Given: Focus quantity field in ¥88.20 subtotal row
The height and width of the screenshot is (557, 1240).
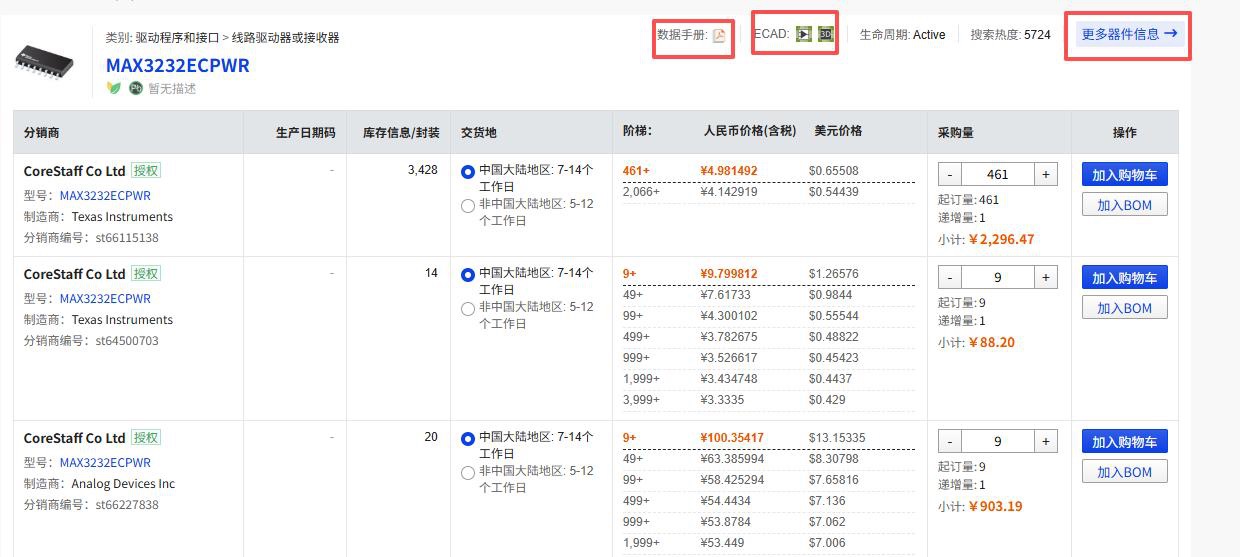Looking at the screenshot, I should 998,277.
